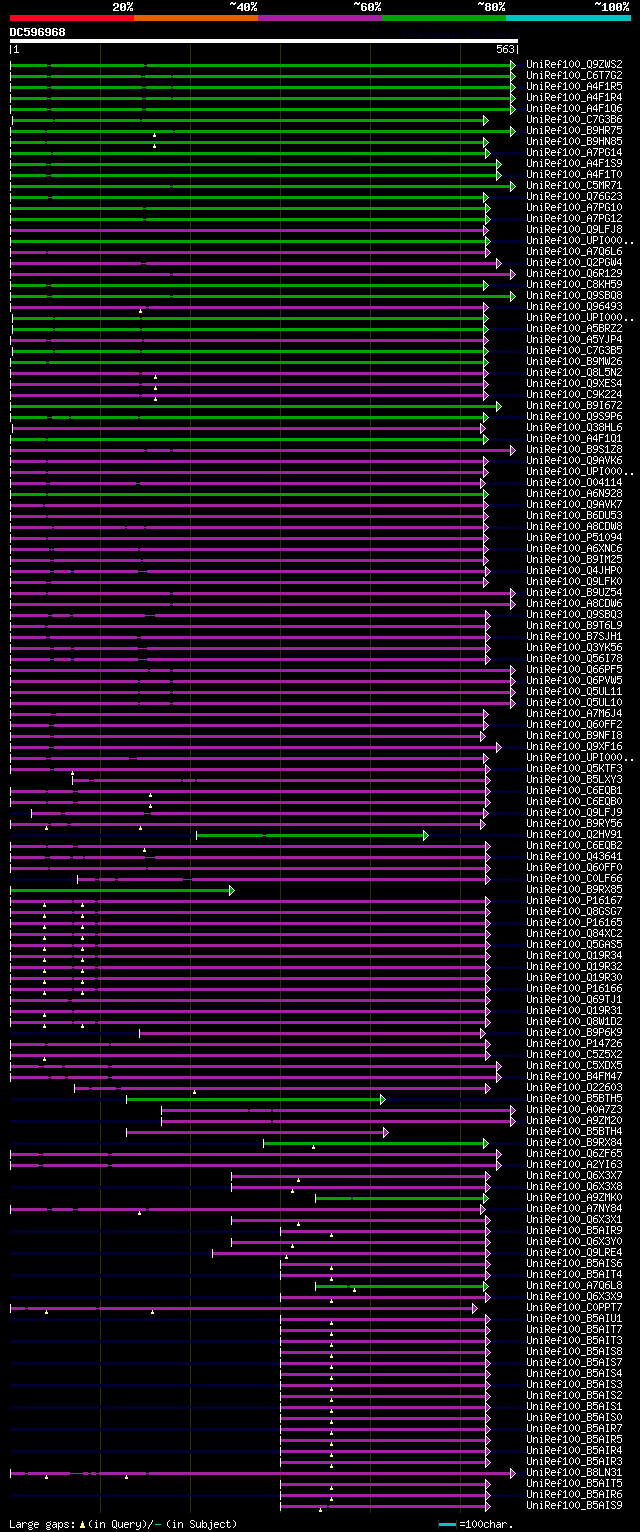Select hit UniRef100_C8KH59
This screenshot has height=1532, width=640.
pyautogui.click(x=574, y=284)
